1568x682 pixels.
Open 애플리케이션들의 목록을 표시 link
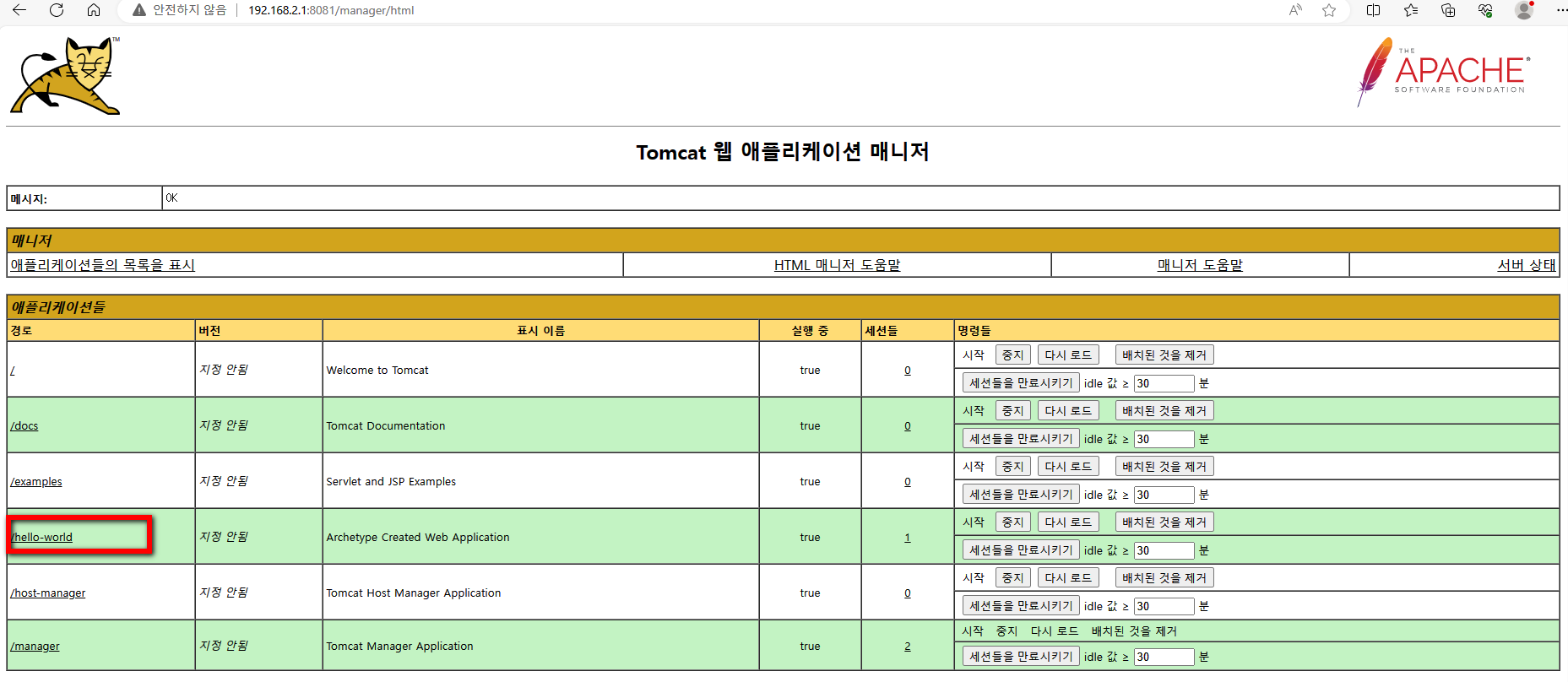102,265
